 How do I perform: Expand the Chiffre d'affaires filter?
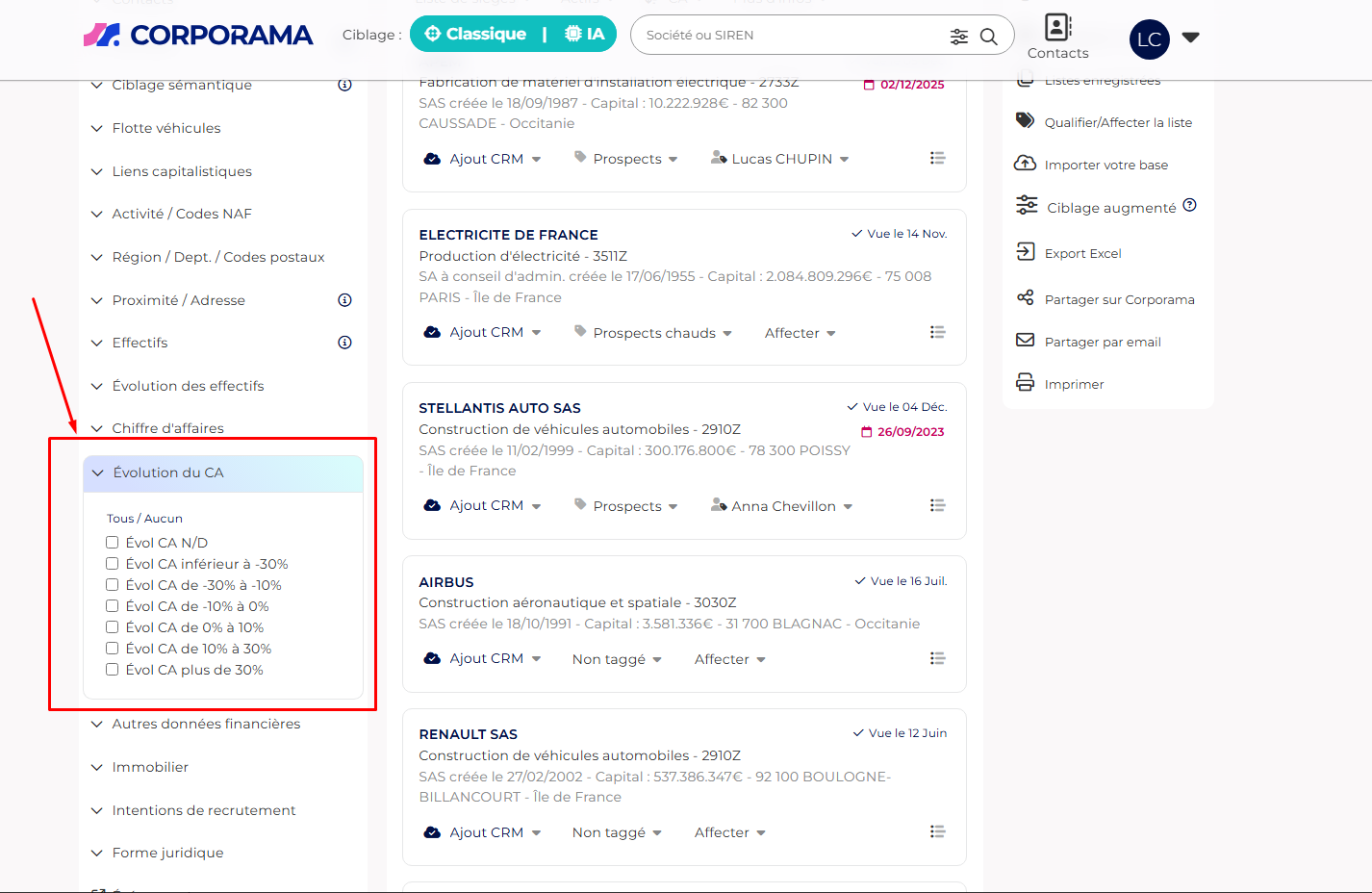(x=167, y=428)
